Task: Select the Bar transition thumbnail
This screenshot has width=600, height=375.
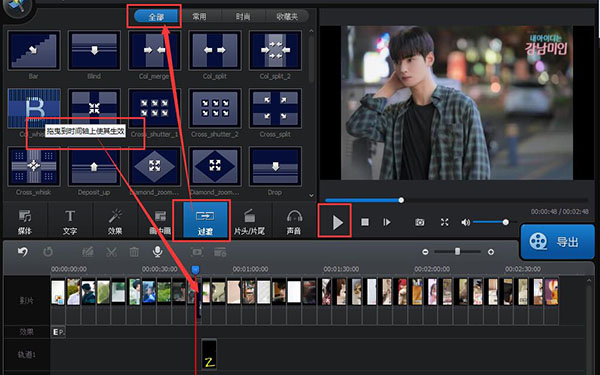Action: [x=34, y=51]
